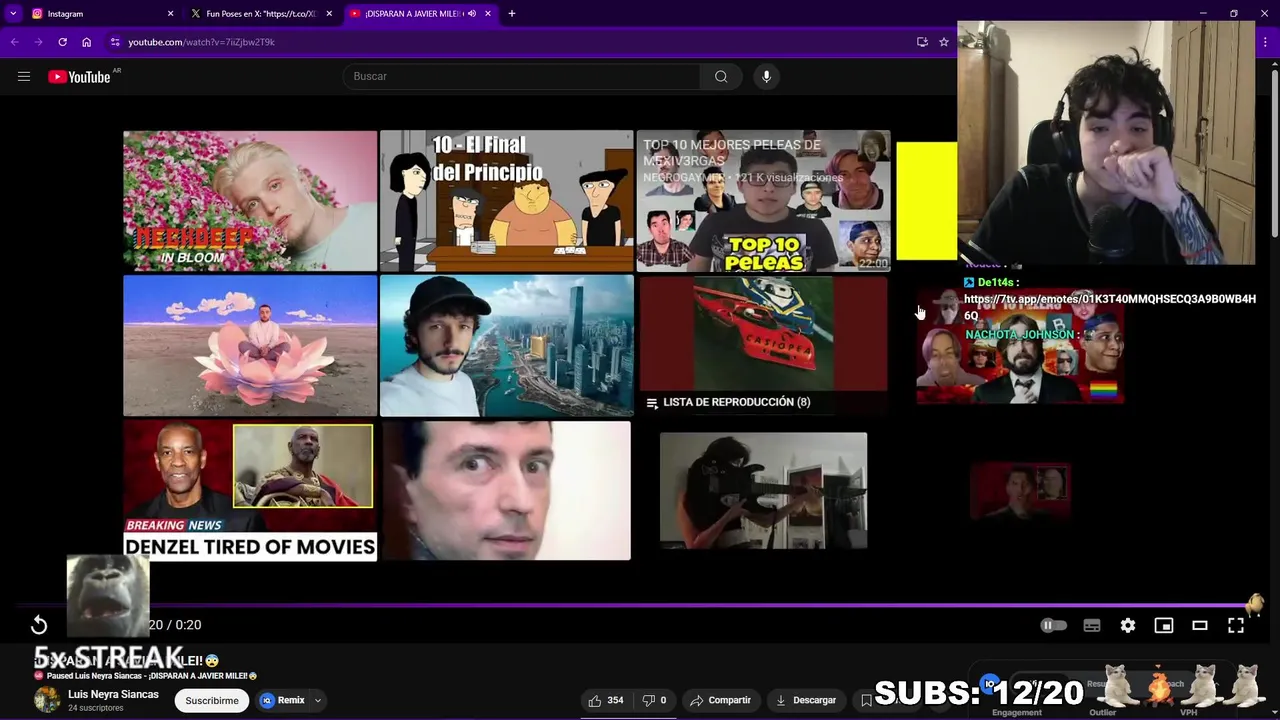Reload the current page

(x=62, y=42)
